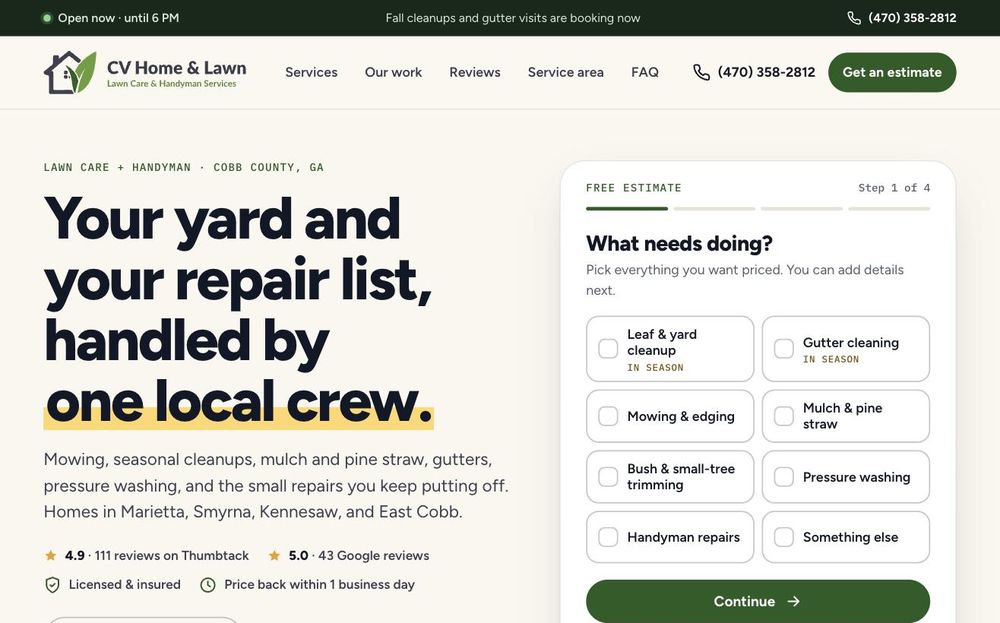Click the green open-now status dot
The height and width of the screenshot is (623, 1000).
(47, 18)
